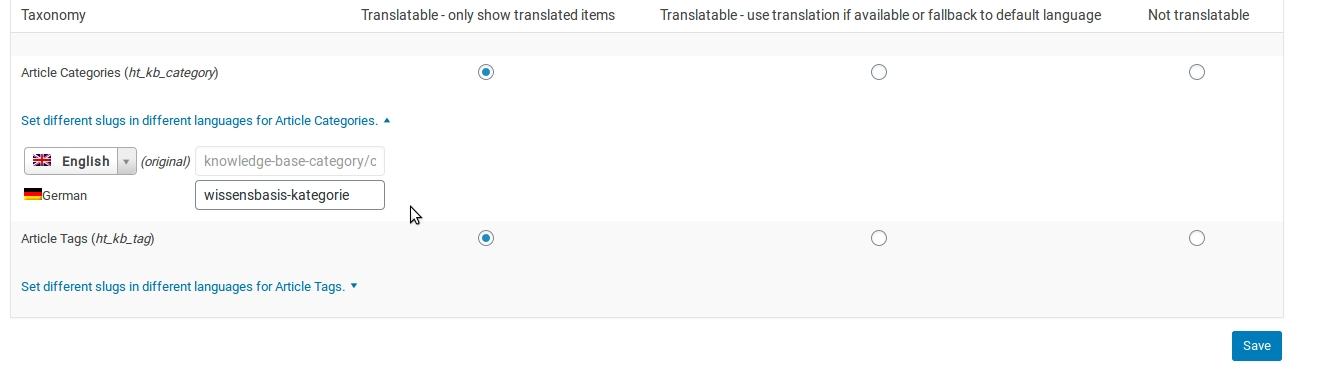
Task: Click the English original slug field
Action: coord(290,161)
